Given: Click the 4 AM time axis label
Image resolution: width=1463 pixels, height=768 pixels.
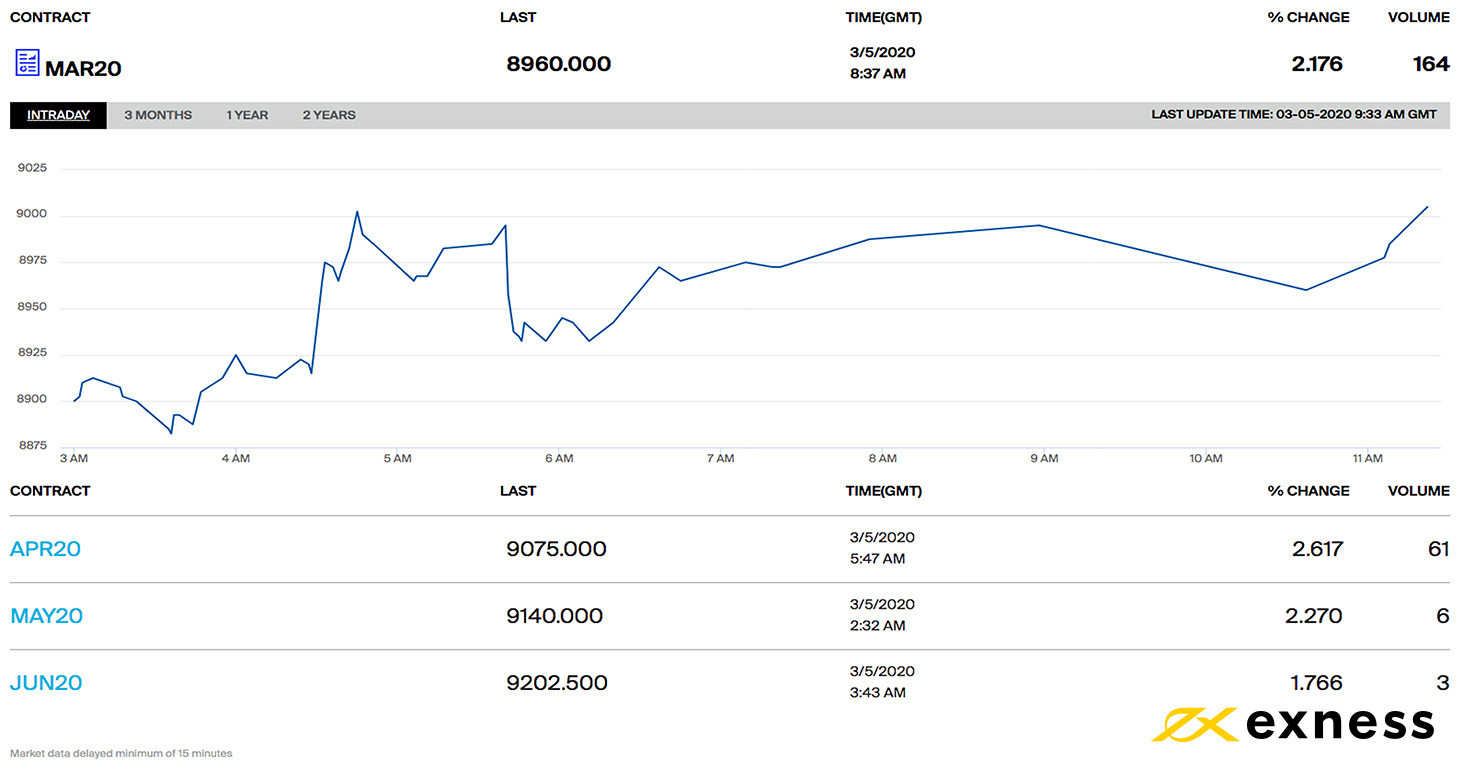Looking at the screenshot, I should click(236, 459).
